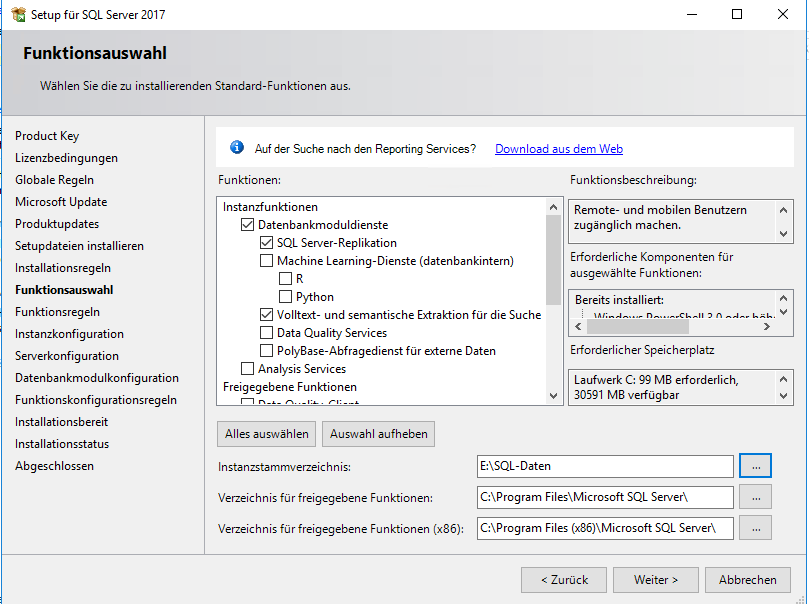Screen dimensions: 809x604
Task: Select Globale Regeln in the sidebar
Action: (x=54, y=180)
